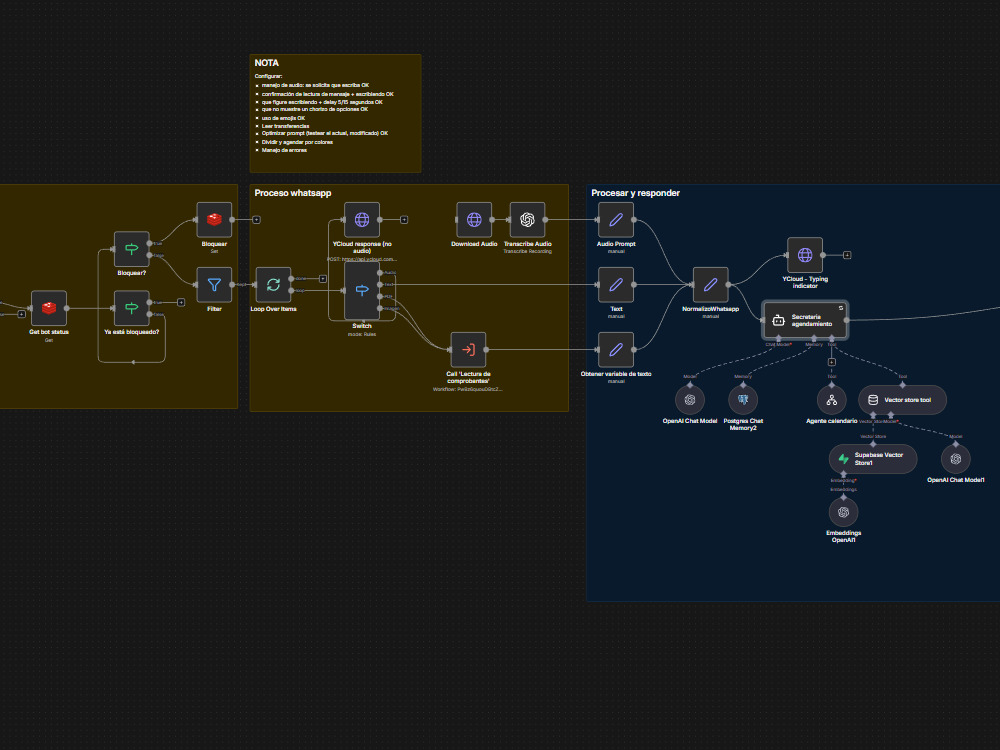Select the Agente calendario tool node
This screenshot has width=1000, height=750.
point(832,400)
